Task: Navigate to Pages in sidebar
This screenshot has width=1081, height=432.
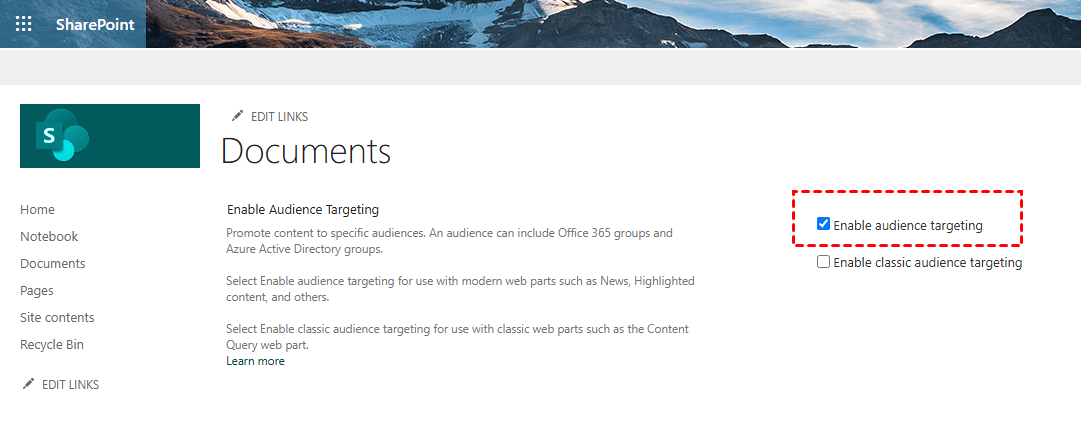Action: (x=37, y=291)
